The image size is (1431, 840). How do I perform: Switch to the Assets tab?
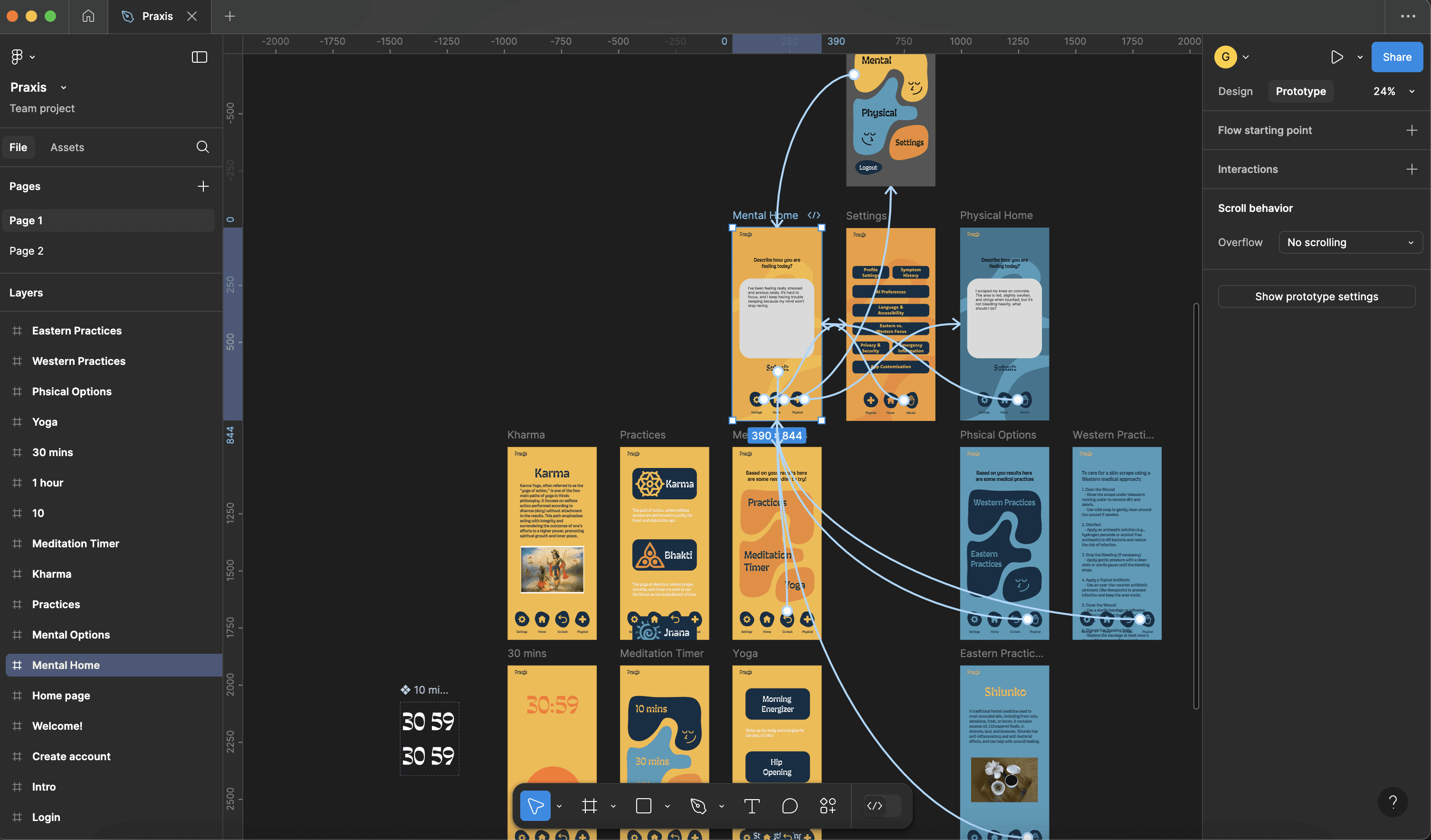[67, 147]
